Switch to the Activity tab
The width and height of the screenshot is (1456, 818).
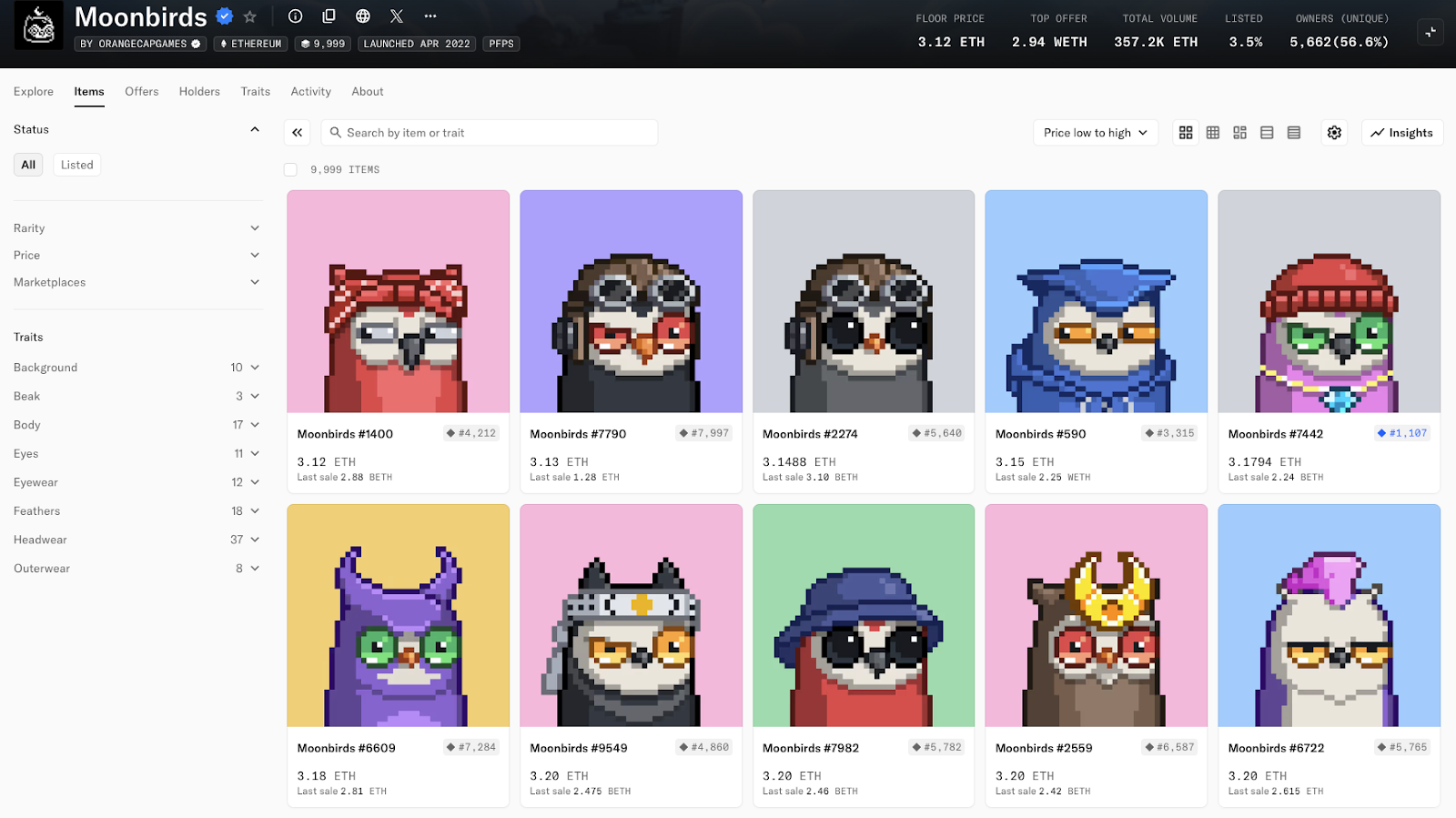tap(310, 92)
